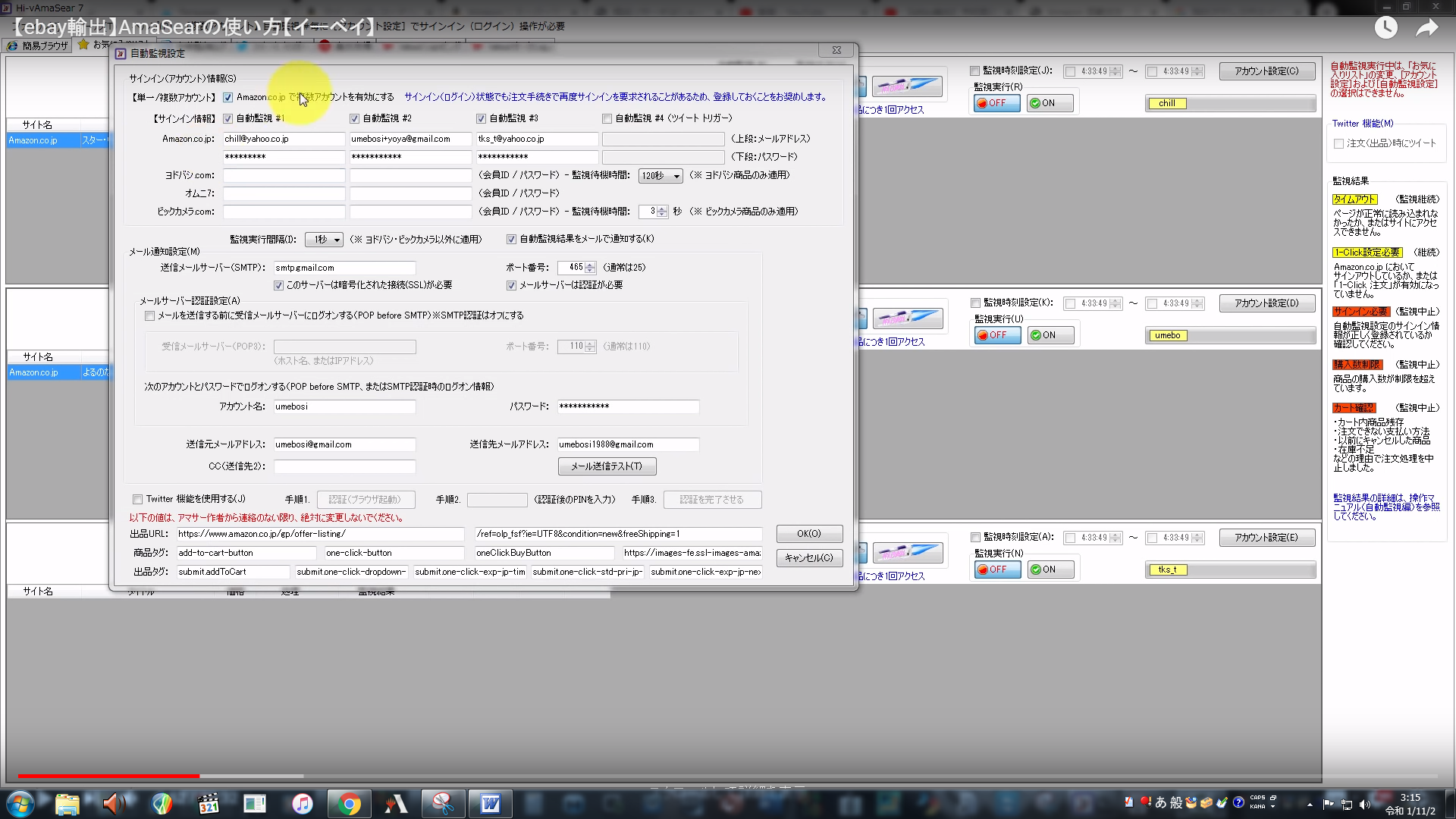Click the green ON button under 監視実行(R)
The width and height of the screenshot is (1456, 819).
[x=1050, y=103]
